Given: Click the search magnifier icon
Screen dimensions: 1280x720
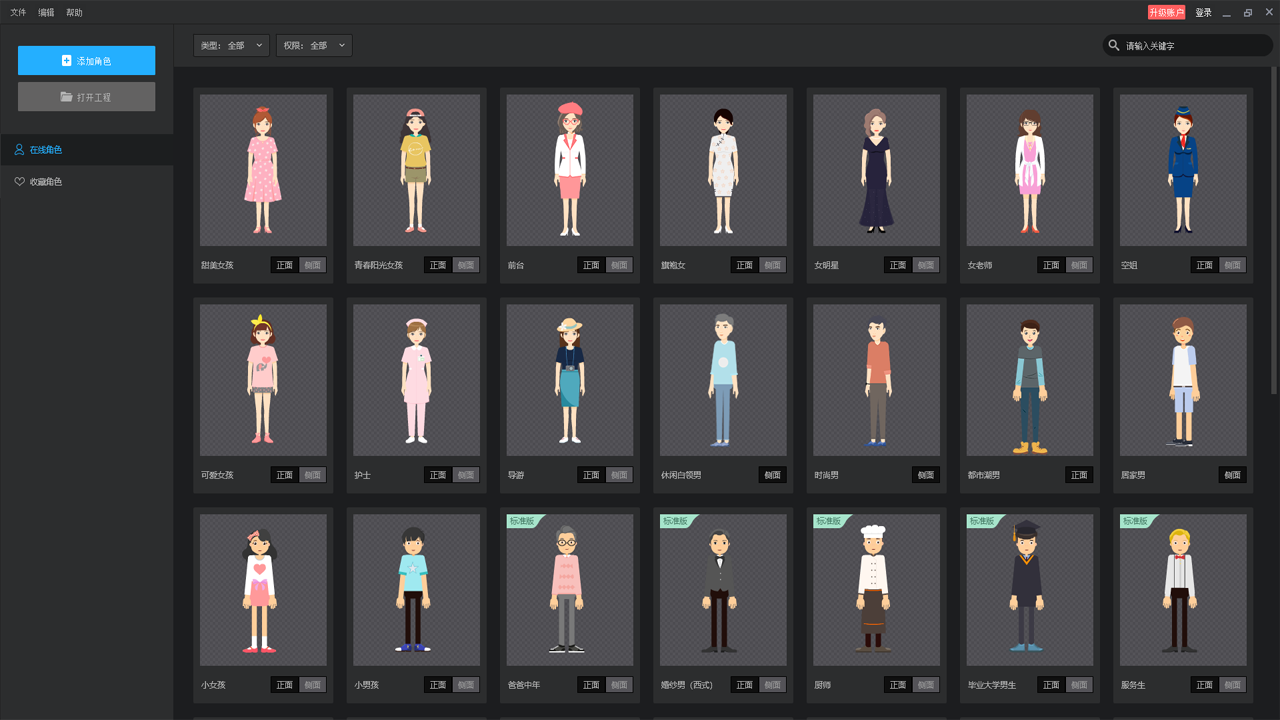Looking at the screenshot, I should tap(1114, 45).
